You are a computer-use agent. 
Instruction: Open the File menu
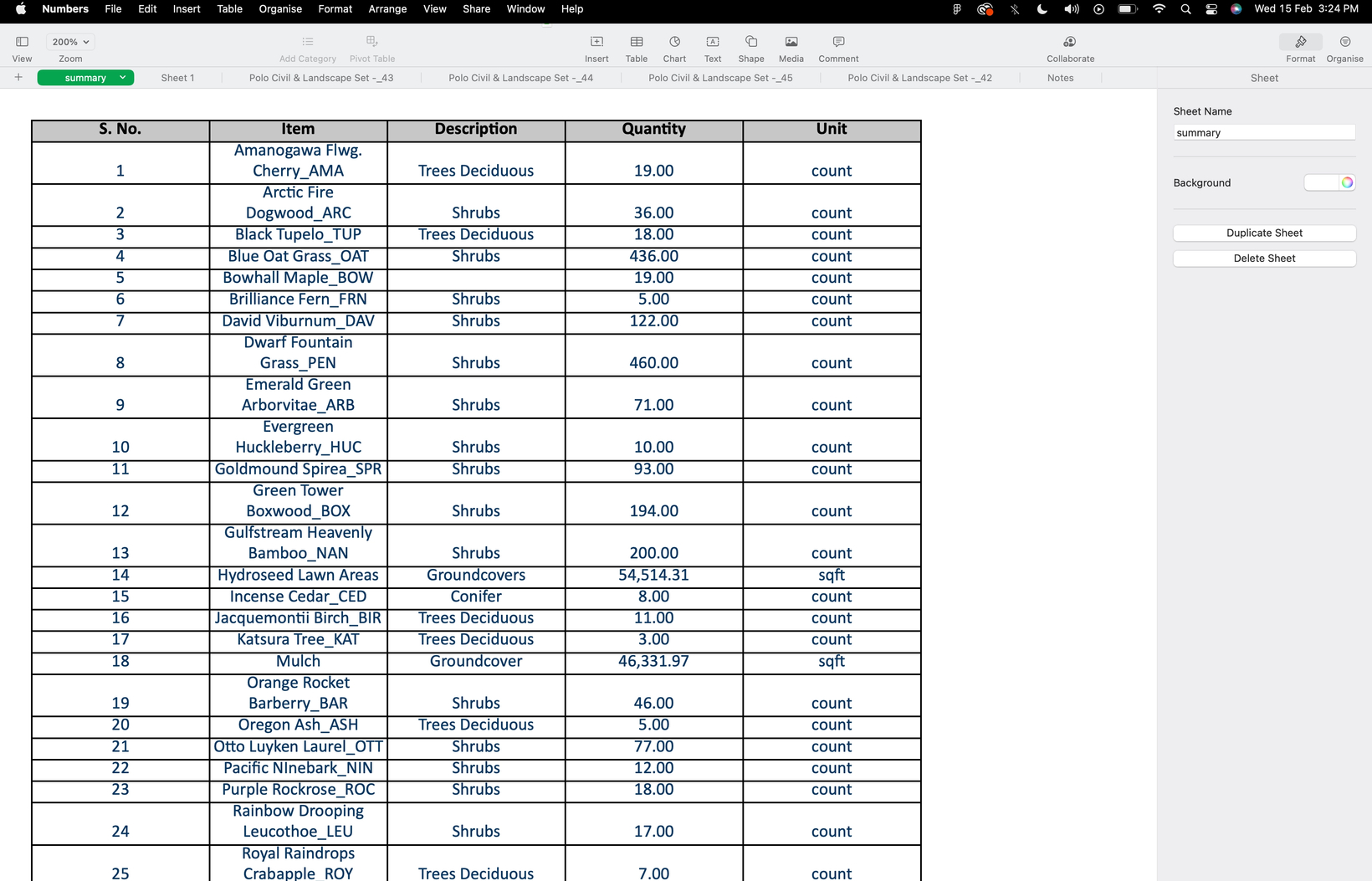point(113,9)
